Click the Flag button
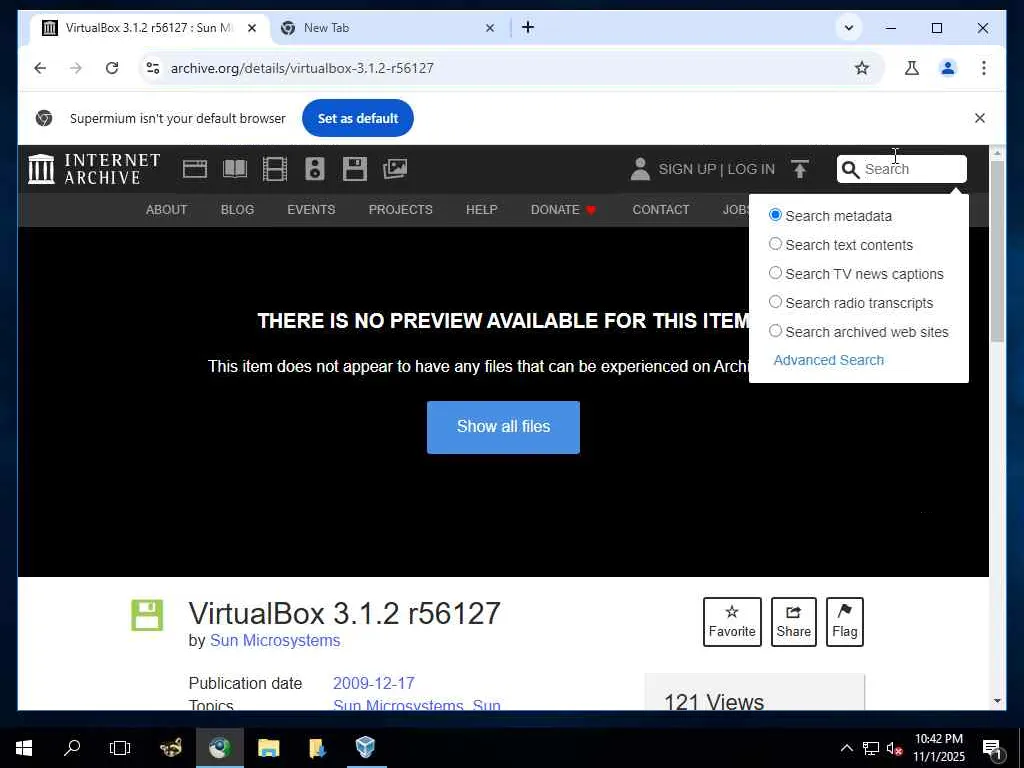This screenshot has height=768, width=1024. [x=844, y=622]
